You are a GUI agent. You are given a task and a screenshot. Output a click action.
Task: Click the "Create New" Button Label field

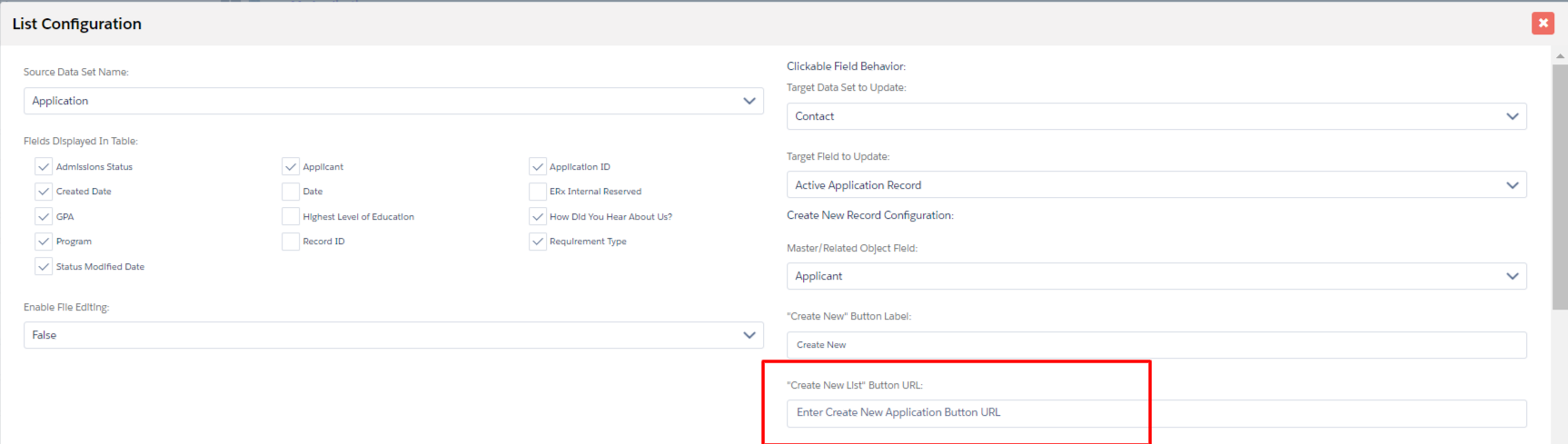pyautogui.click(x=1156, y=345)
